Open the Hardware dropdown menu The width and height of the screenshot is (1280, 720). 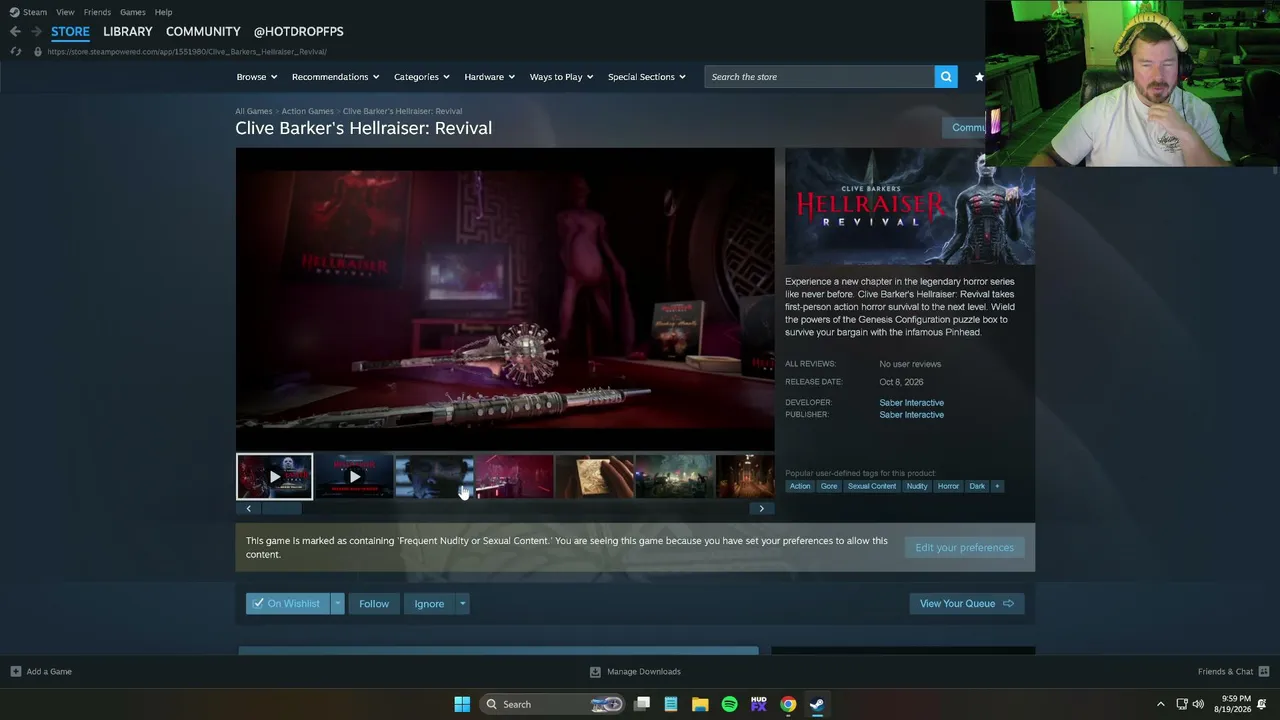[489, 77]
